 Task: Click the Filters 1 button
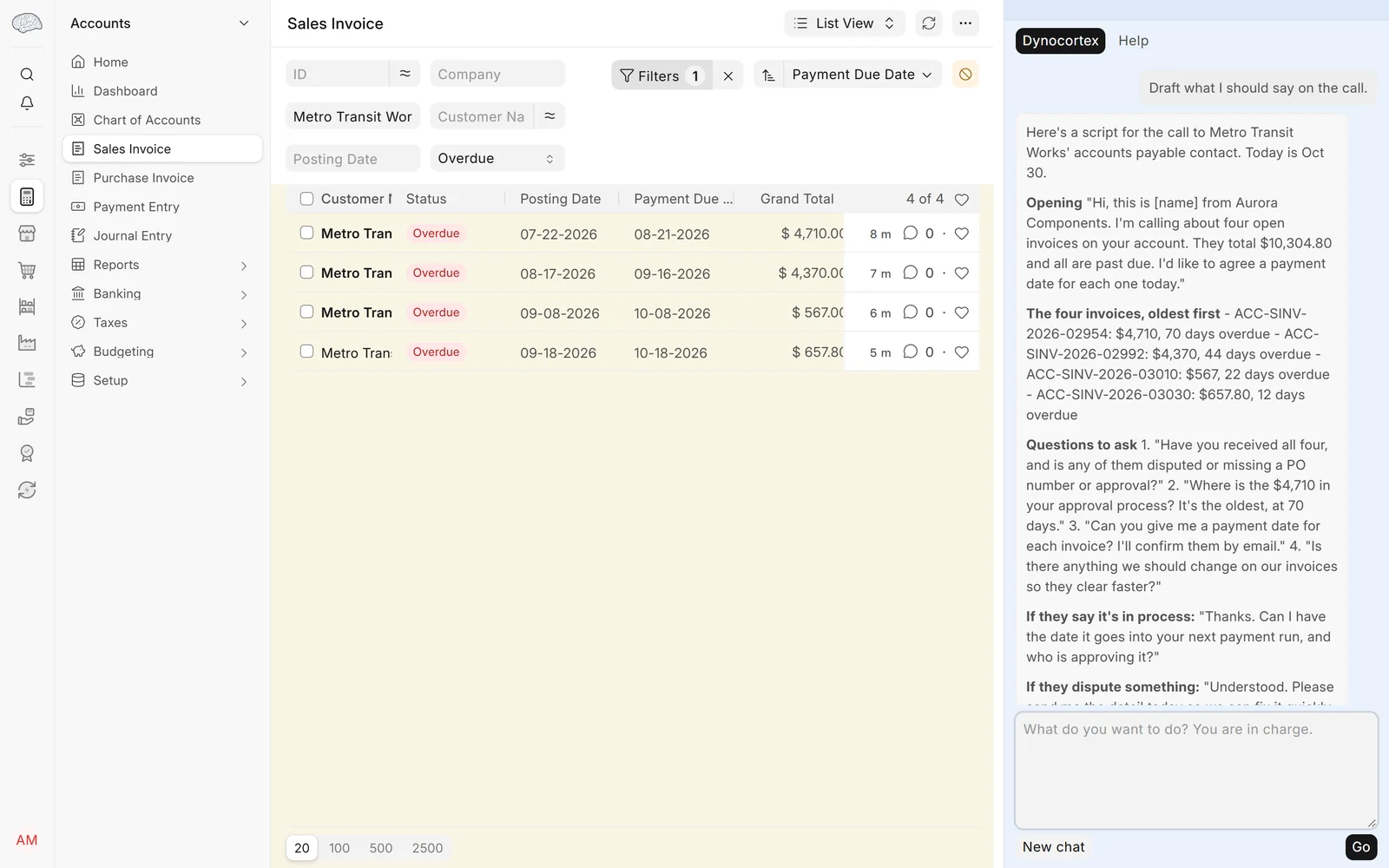click(x=662, y=76)
